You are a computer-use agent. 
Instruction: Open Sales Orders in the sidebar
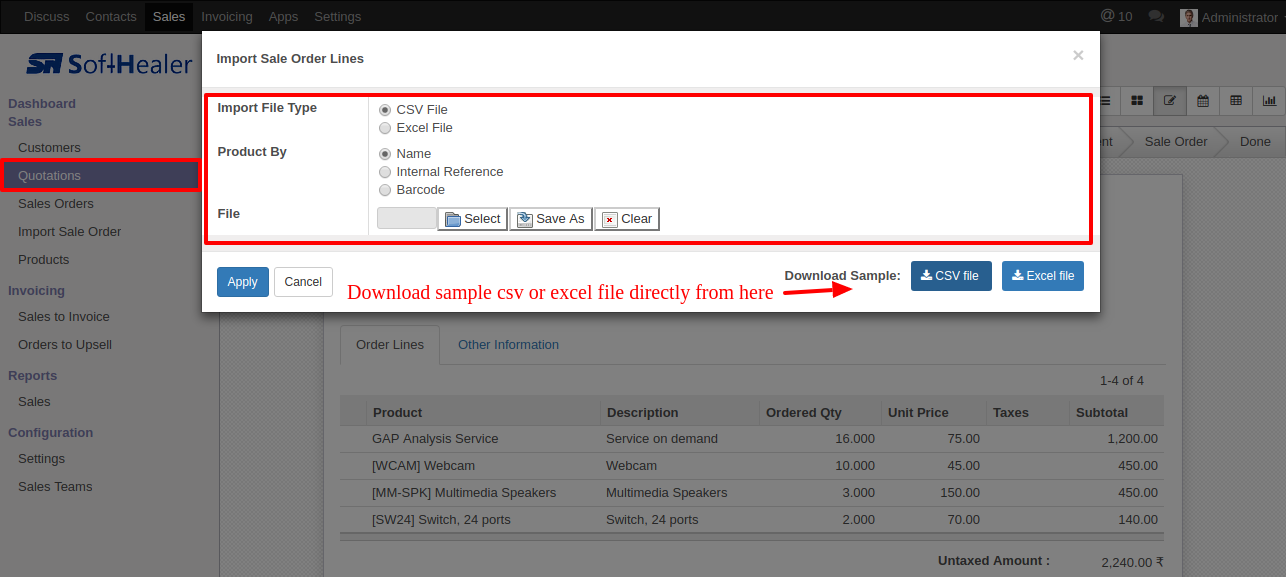pyautogui.click(x=56, y=204)
